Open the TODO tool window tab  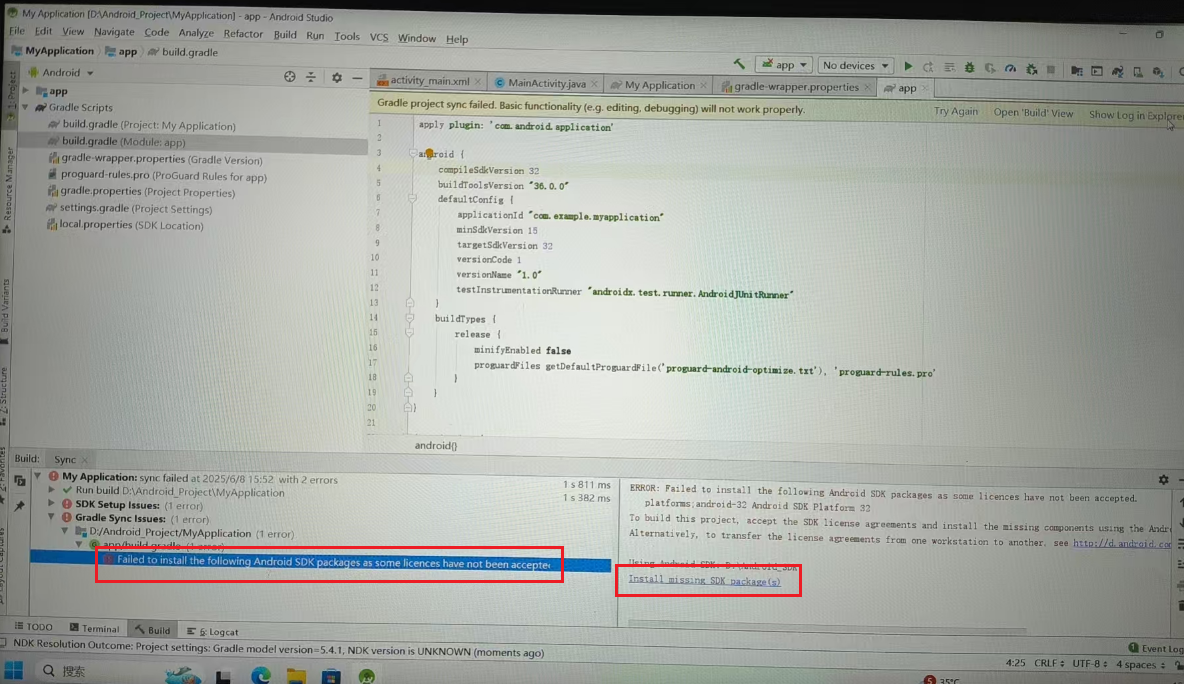click(x=34, y=627)
